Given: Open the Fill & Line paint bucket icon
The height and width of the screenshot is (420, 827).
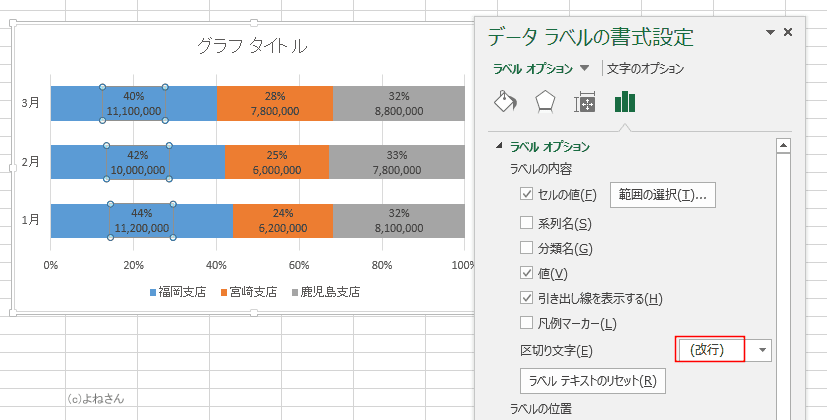Looking at the screenshot, I should click(x=505, y=101).
